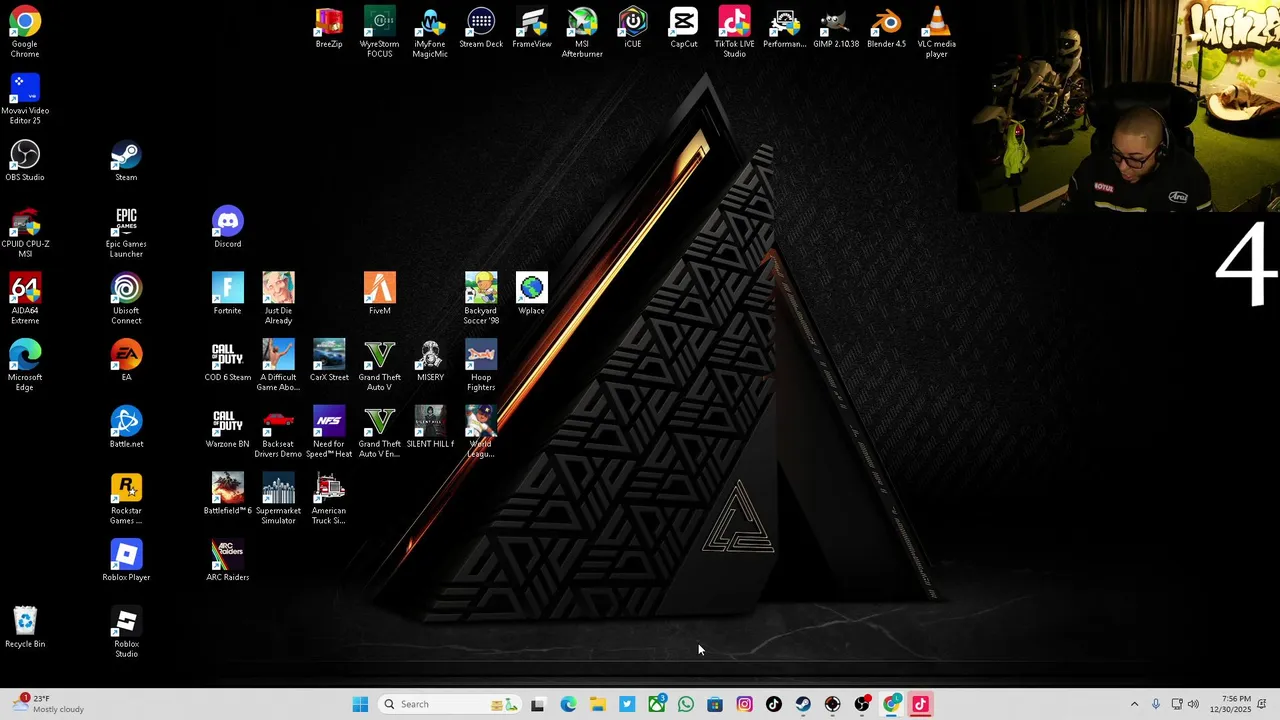Select the Wplace desktop shortcut
This screenshot has width=1280, height=720.
(531, 294)
